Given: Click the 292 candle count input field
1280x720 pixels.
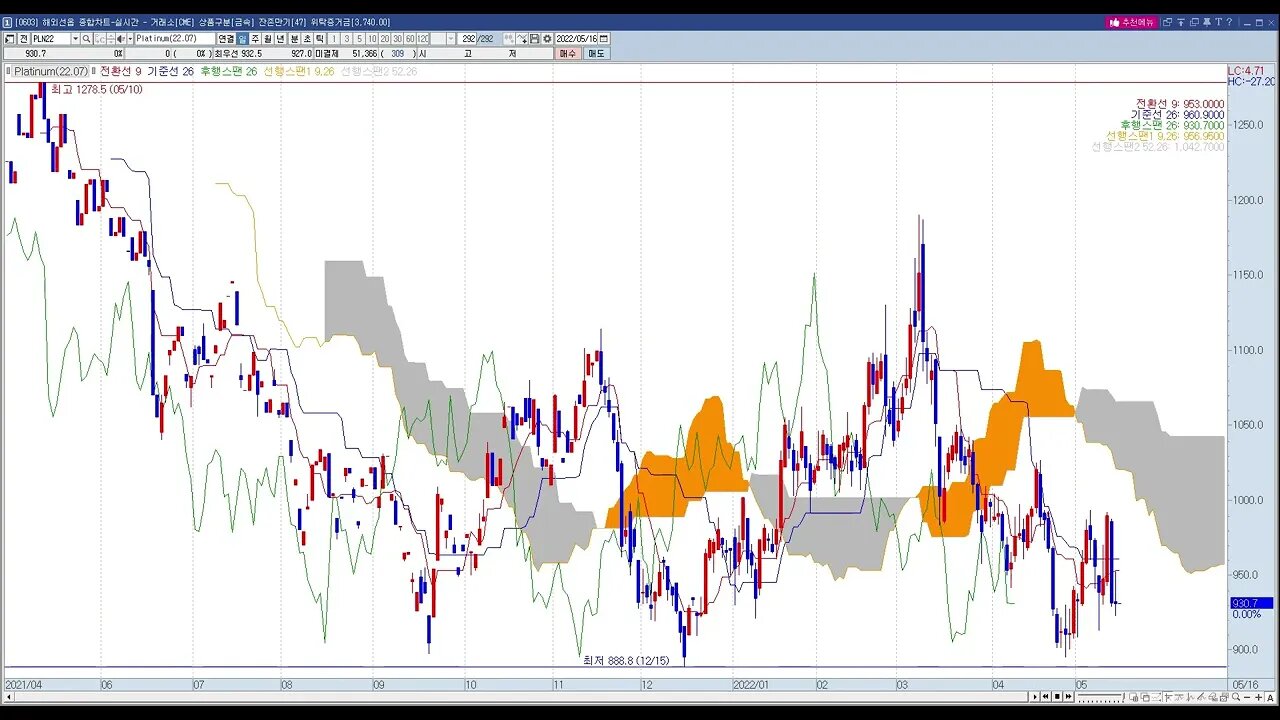Looking at the screenshot, I should coord(469,38).
